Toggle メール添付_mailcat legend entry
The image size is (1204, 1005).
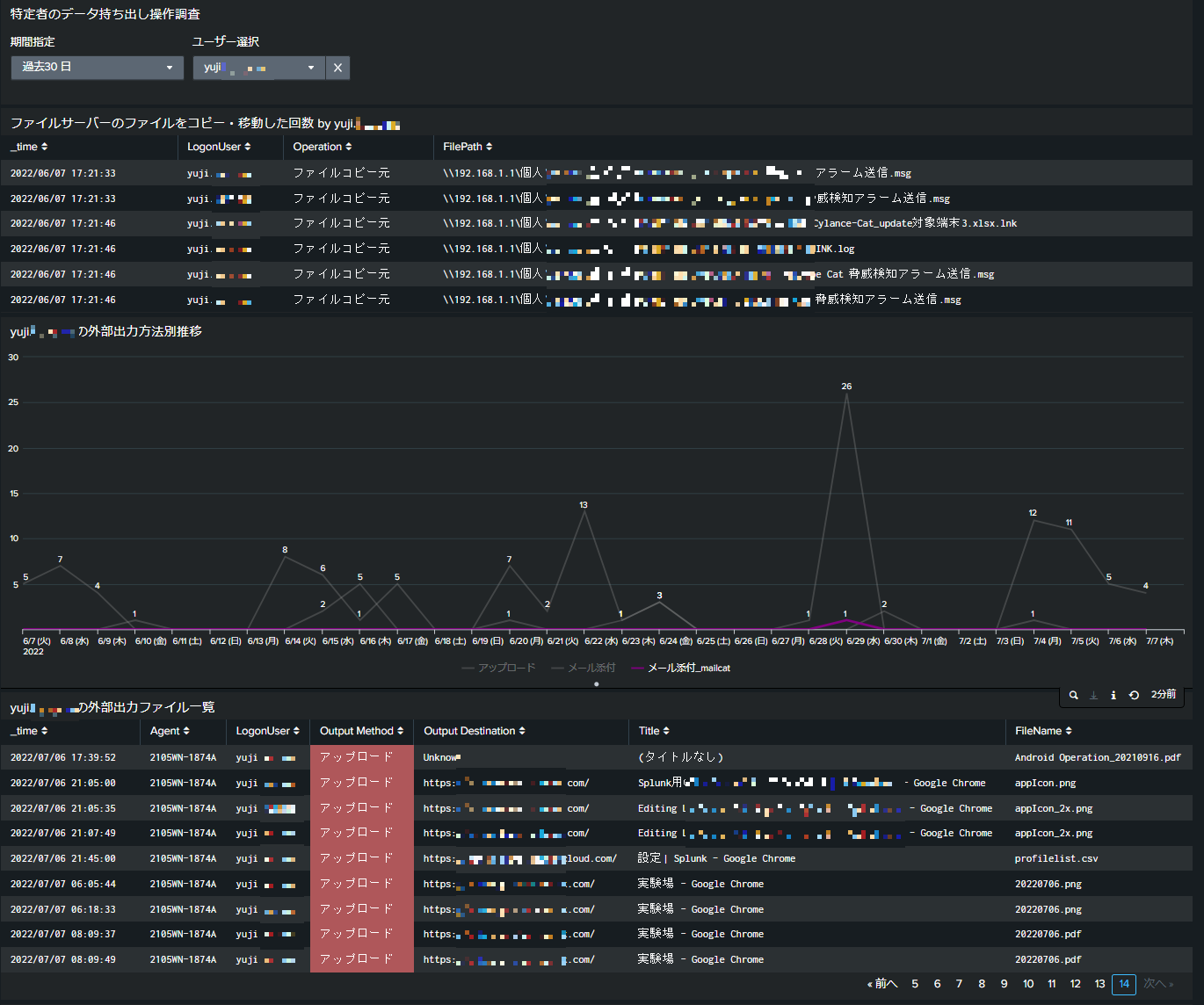pos(681,668)
